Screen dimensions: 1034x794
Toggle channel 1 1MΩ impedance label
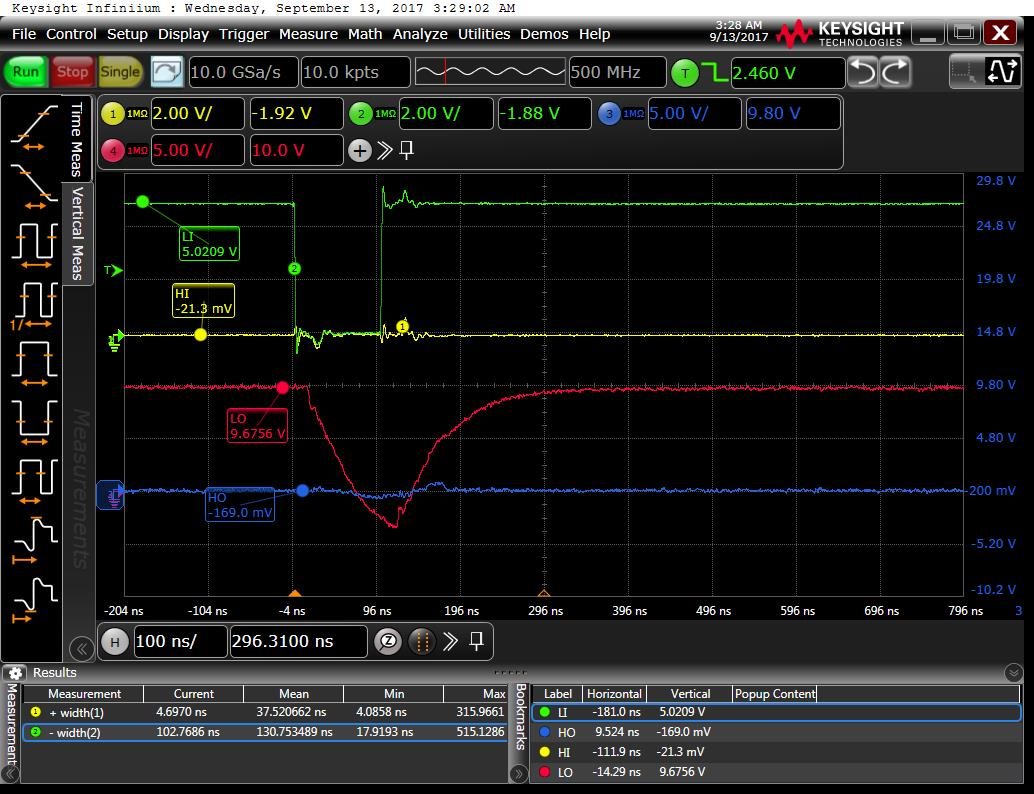pos(137,113)
